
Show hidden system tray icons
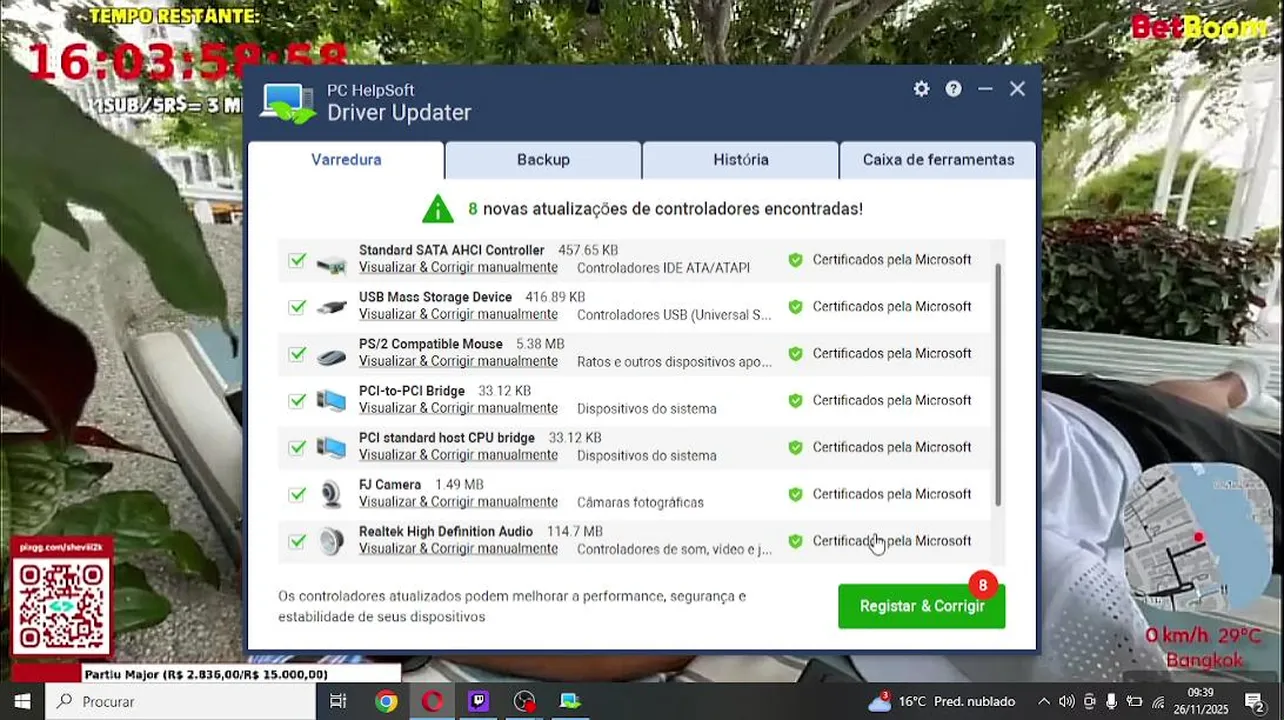[1044, 701]
